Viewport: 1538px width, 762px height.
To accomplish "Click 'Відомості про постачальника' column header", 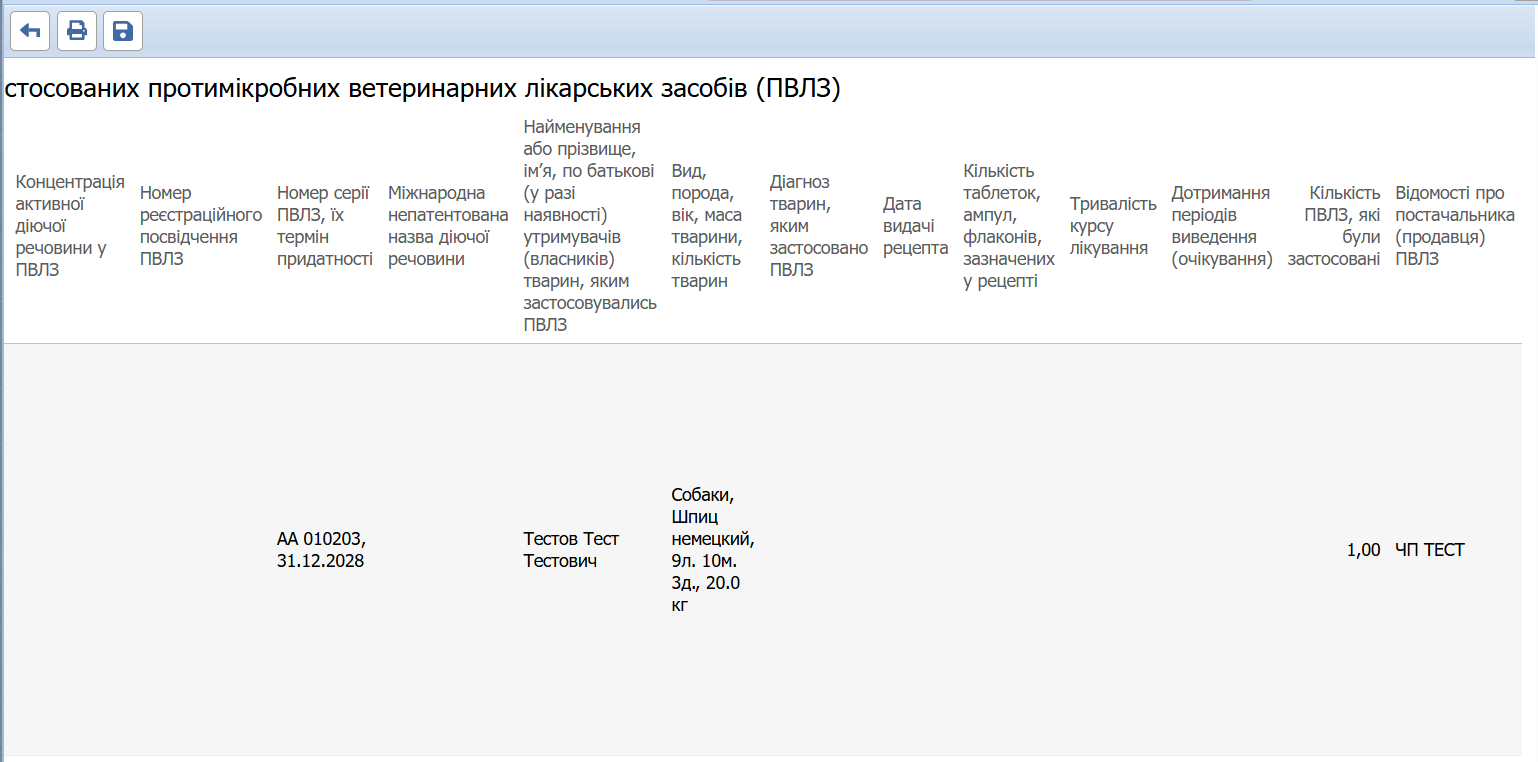I will [1454, 225].
